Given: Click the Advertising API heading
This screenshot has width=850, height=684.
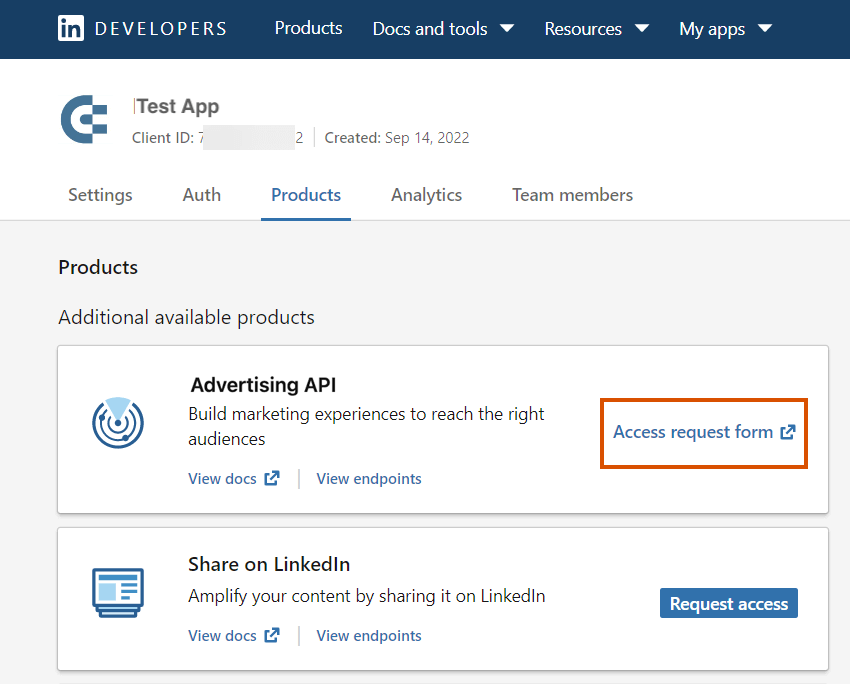Looking at the screenshot, I should (263, 385).
